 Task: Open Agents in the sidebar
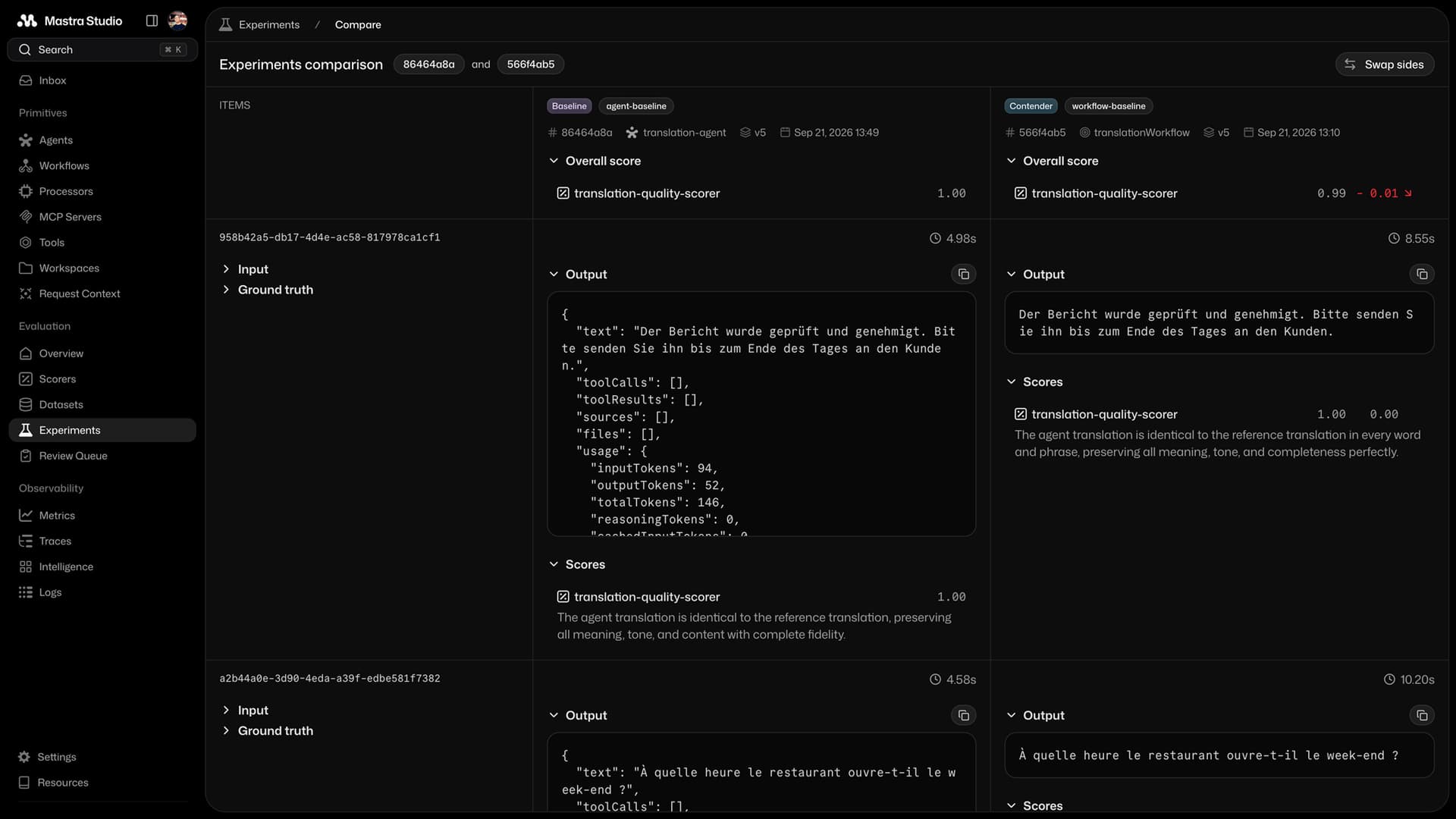tap(102, 140)
